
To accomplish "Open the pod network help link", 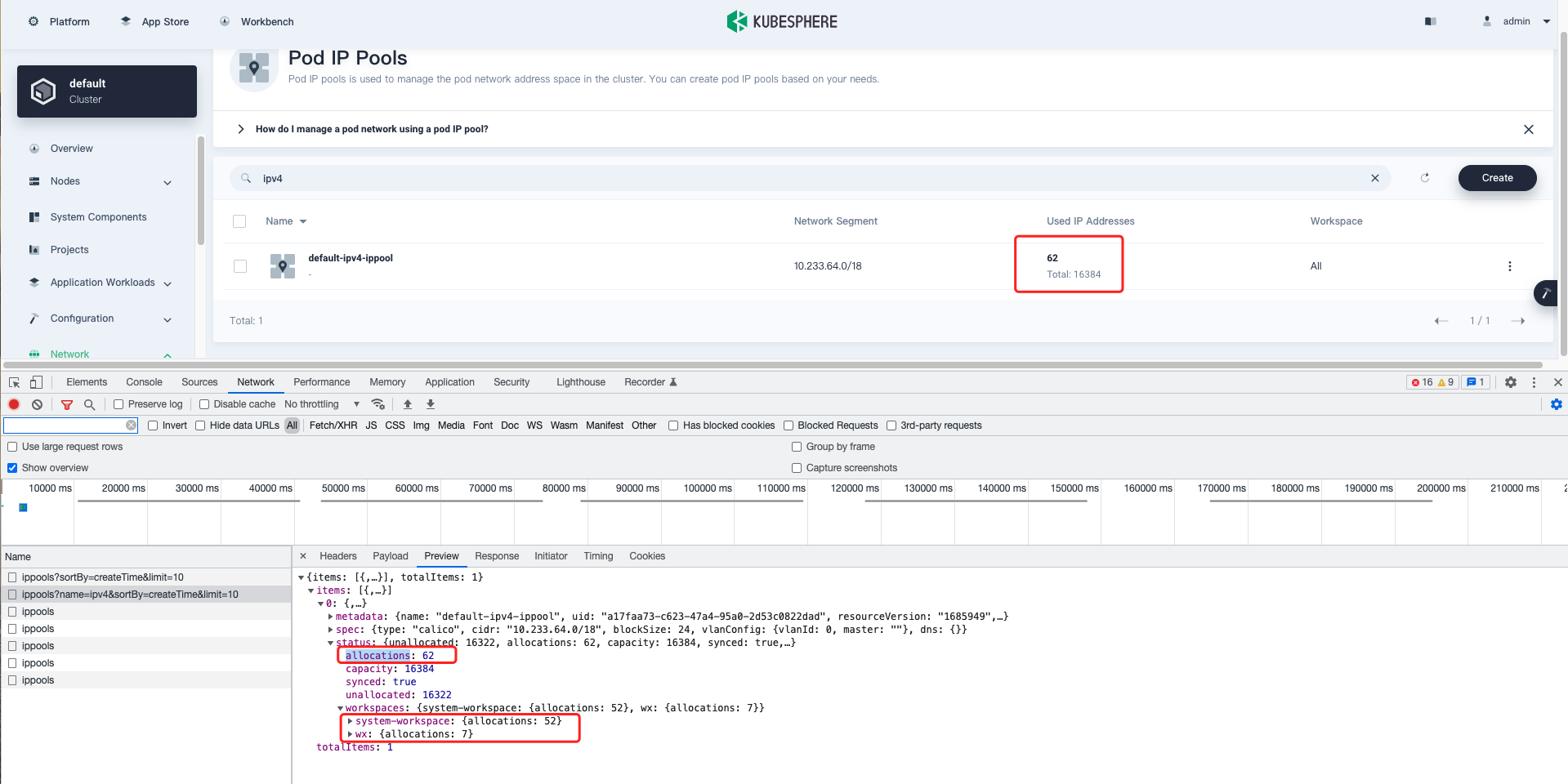I will (x=372, y=128).
